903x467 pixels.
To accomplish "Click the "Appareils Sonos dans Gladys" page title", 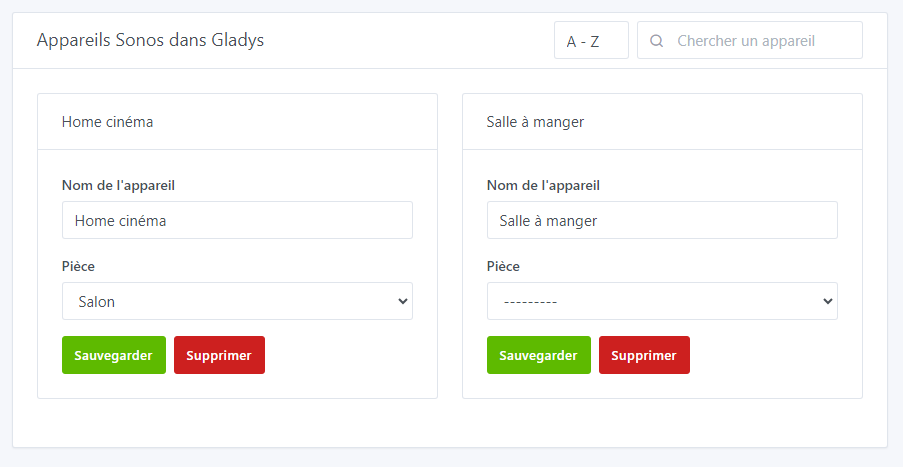I will [150, 41].
